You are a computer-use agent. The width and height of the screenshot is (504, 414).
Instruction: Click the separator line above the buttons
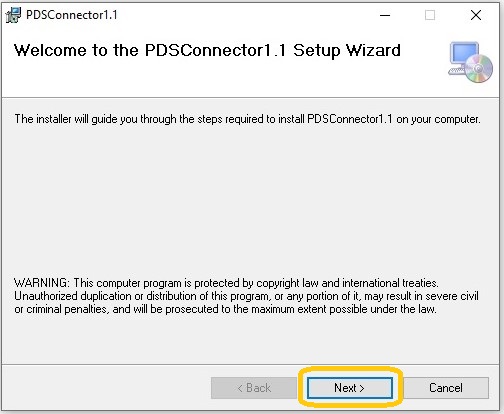point(251,364)
